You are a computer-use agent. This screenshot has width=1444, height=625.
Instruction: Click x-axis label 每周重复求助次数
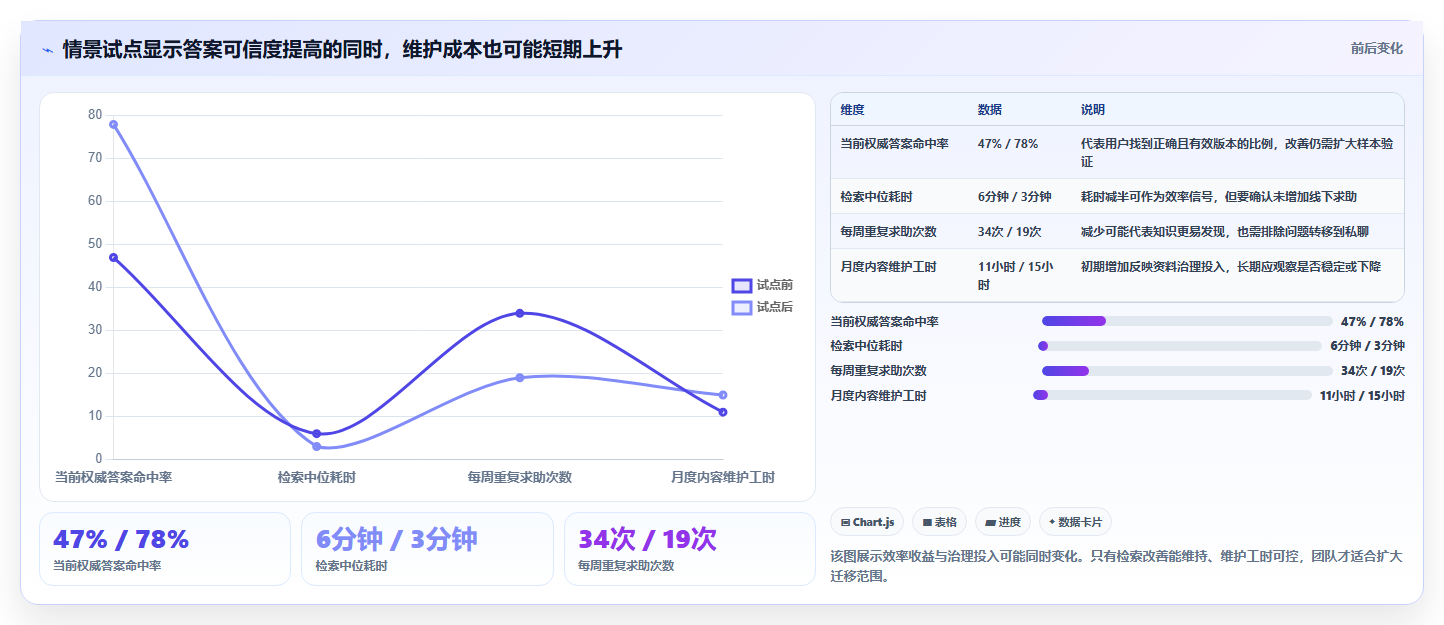pyautogui.click(x=520, y=477)
